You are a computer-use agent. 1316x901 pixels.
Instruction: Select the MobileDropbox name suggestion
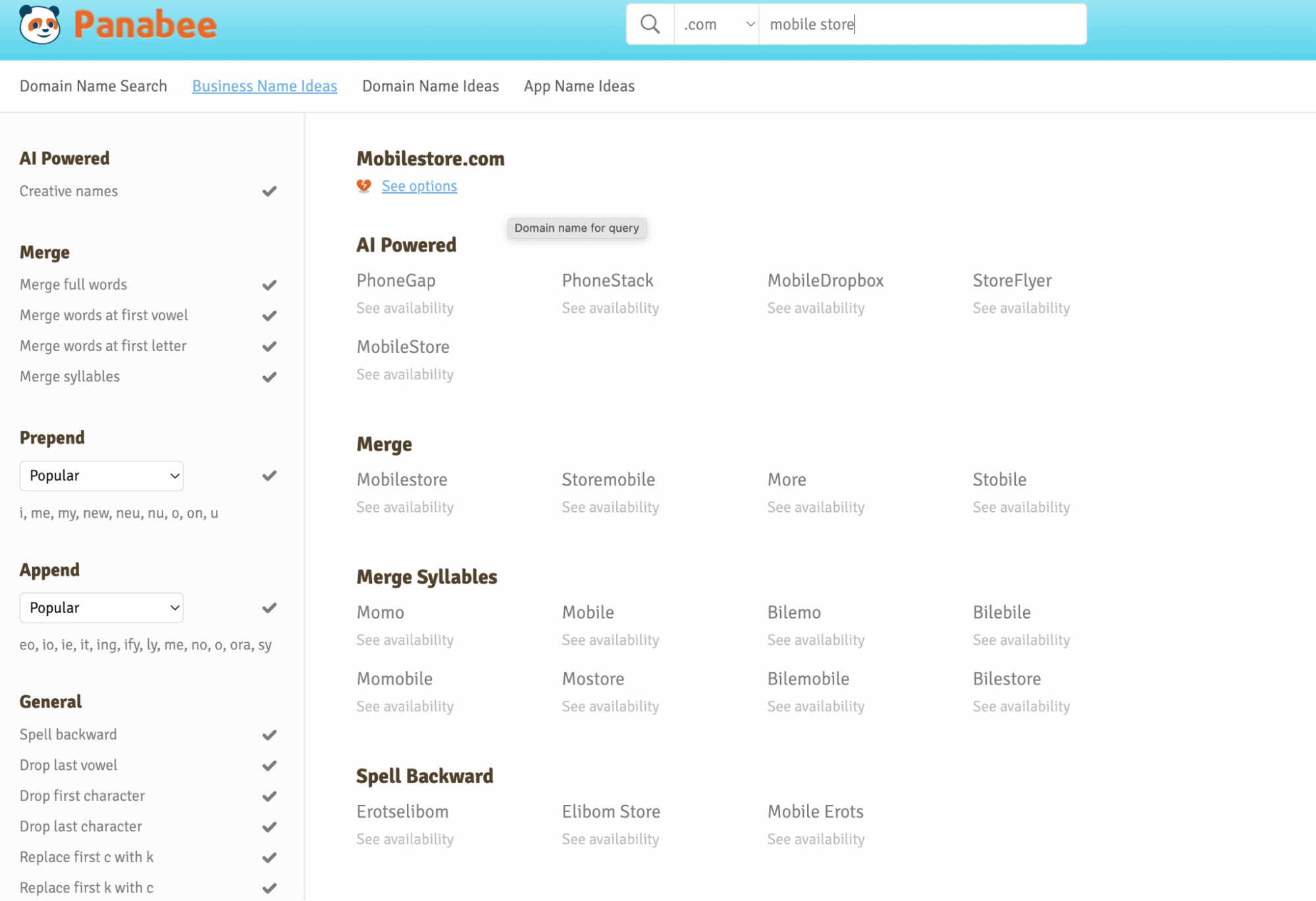(826, 281)
